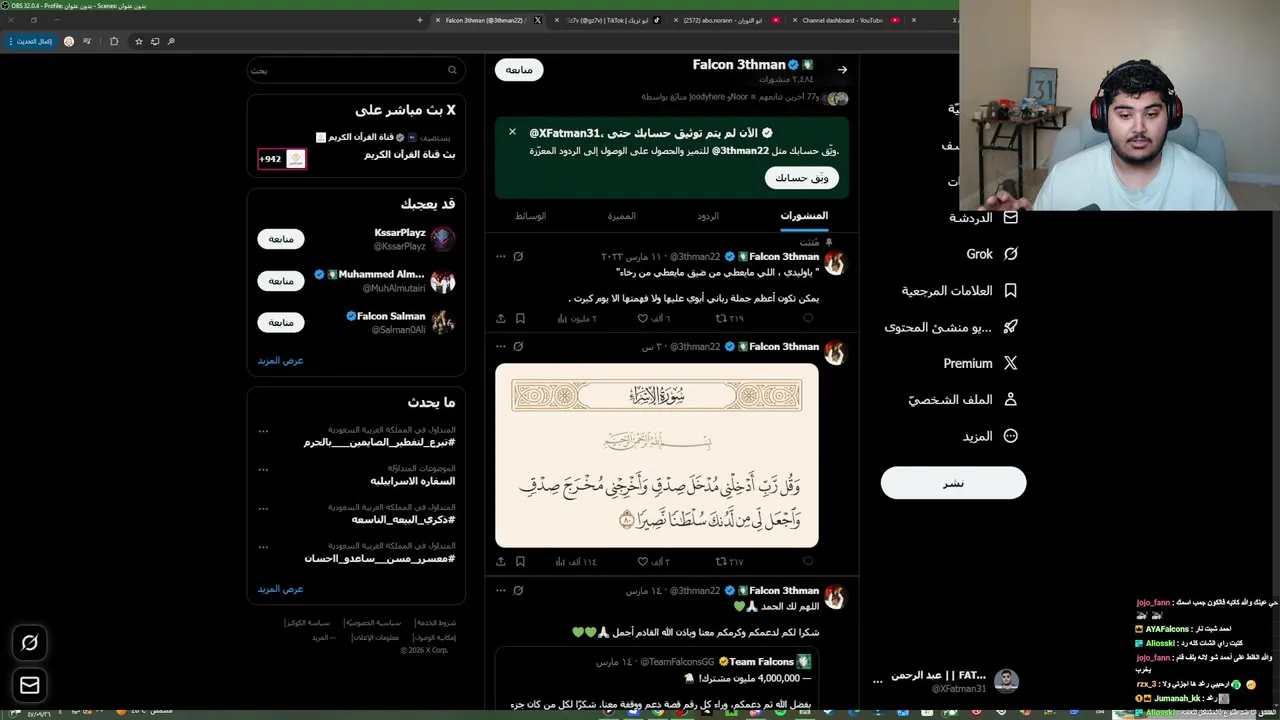Select the المنشورات (Posts) tab

[804, 216]
